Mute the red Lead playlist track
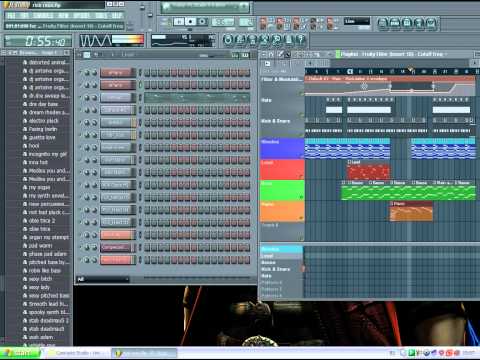 point(301,177)
